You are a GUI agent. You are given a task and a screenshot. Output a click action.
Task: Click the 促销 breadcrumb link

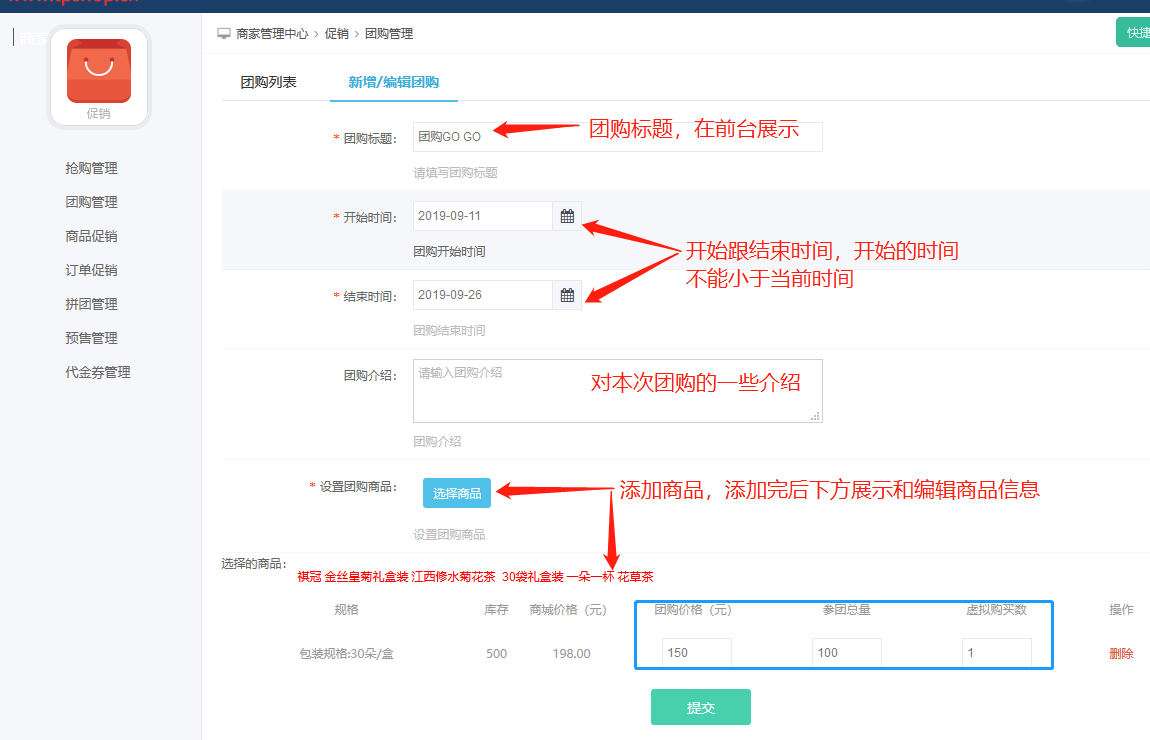click(x=336, y=34)
